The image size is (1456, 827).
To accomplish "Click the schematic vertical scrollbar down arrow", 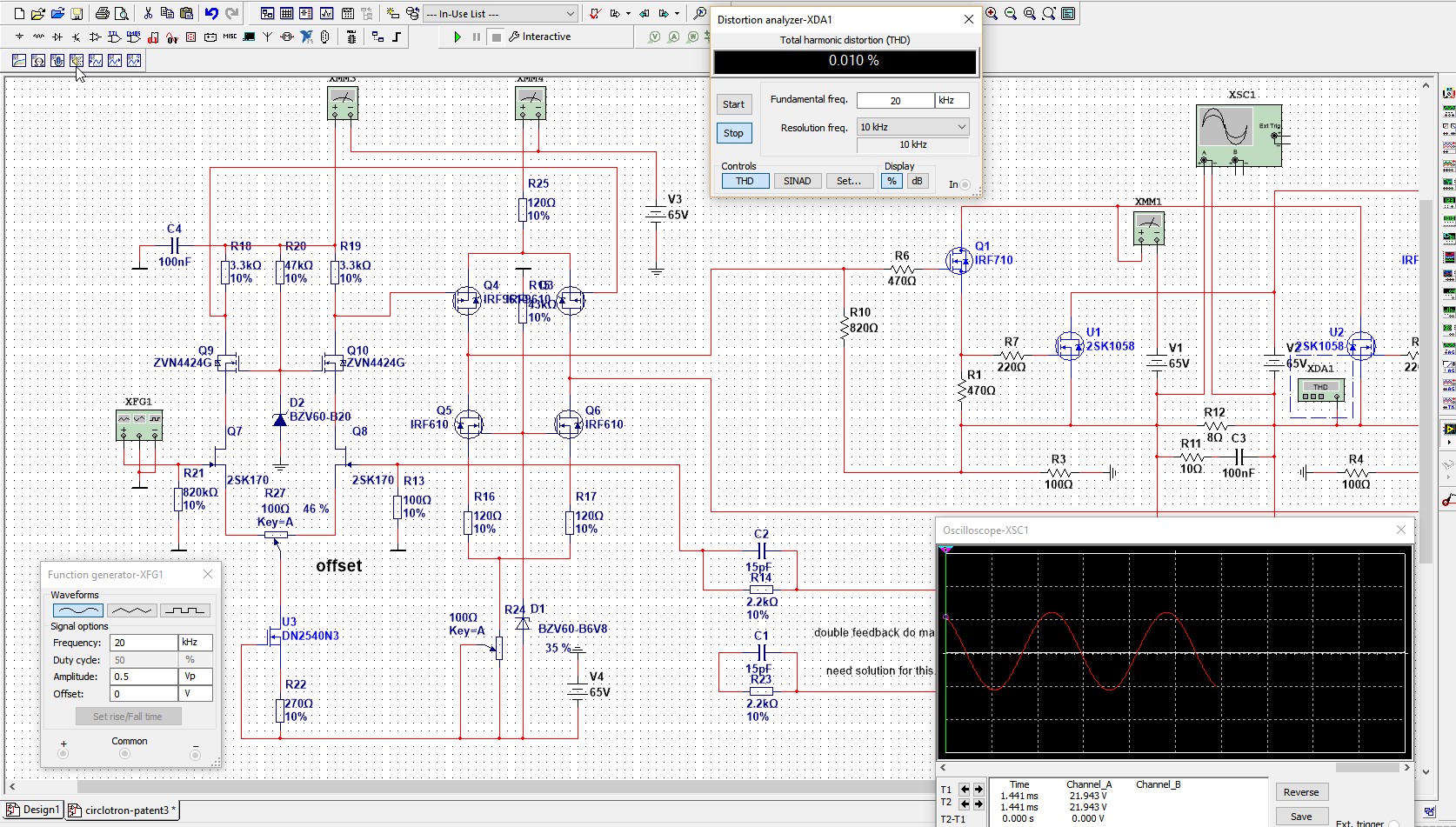I will tap(1426, 771).
